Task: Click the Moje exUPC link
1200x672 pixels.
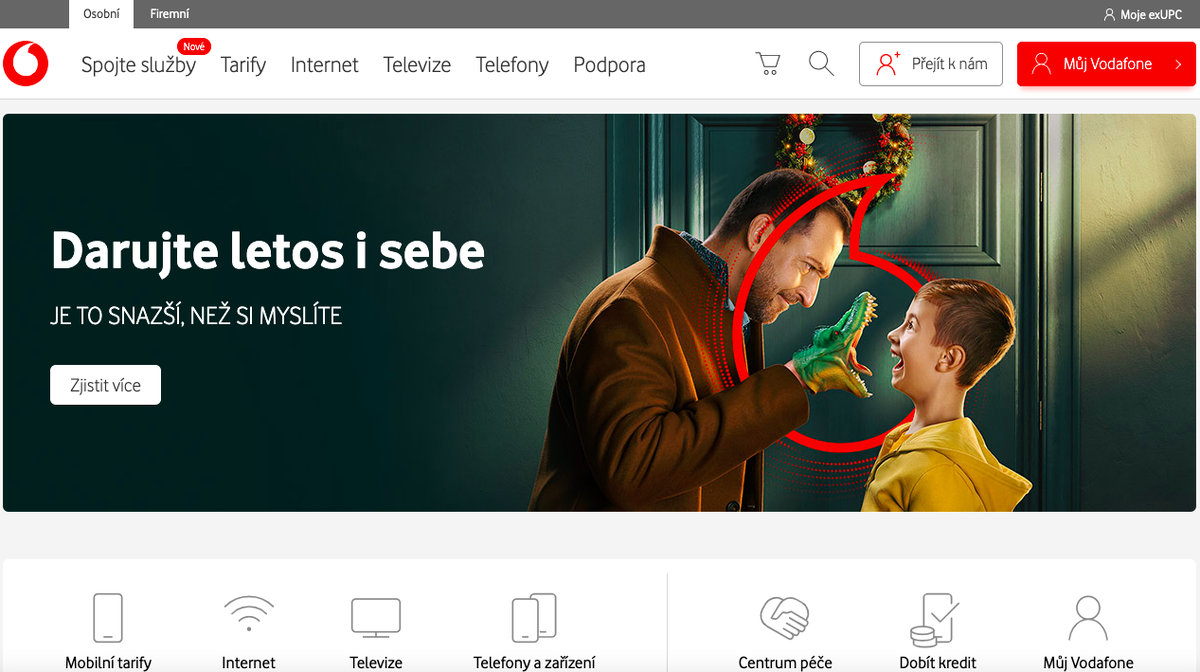Action: coord(1142,14)
